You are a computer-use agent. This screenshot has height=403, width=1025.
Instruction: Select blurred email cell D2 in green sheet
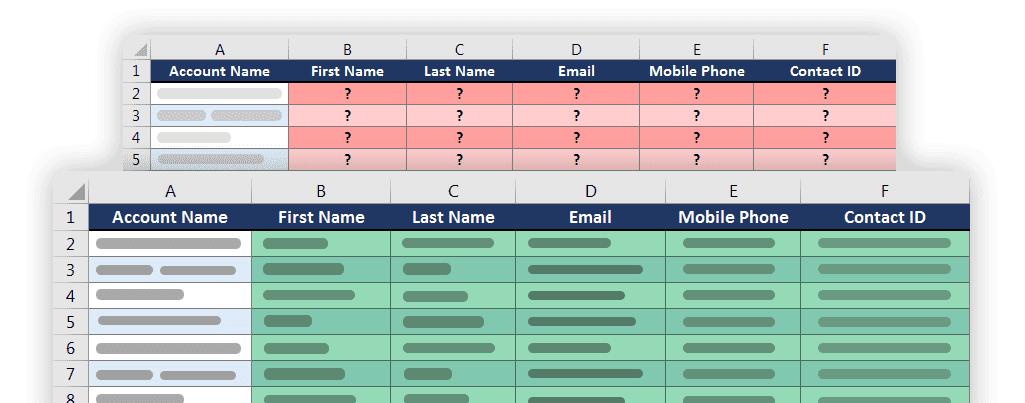(x=590, y=244)
